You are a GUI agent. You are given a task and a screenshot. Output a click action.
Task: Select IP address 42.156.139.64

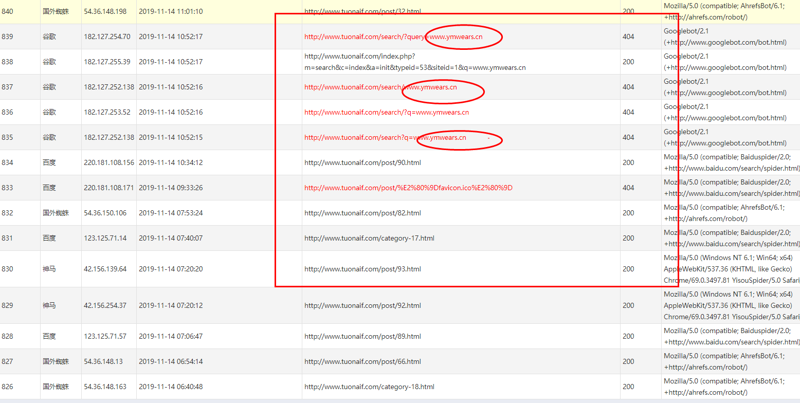coord(105,269)
